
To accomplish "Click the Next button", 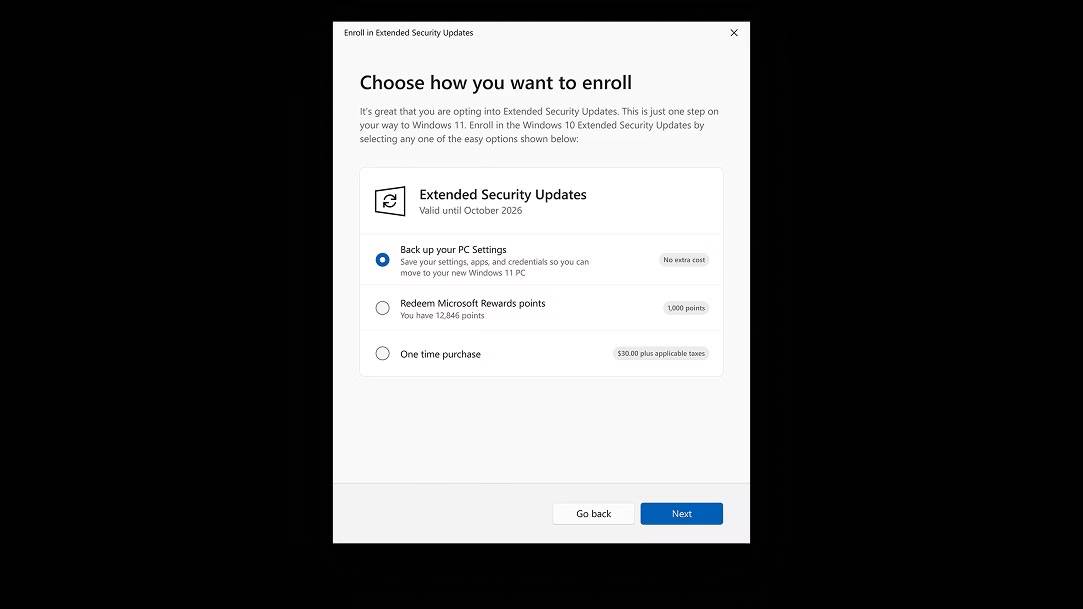I will pos(681,514).
